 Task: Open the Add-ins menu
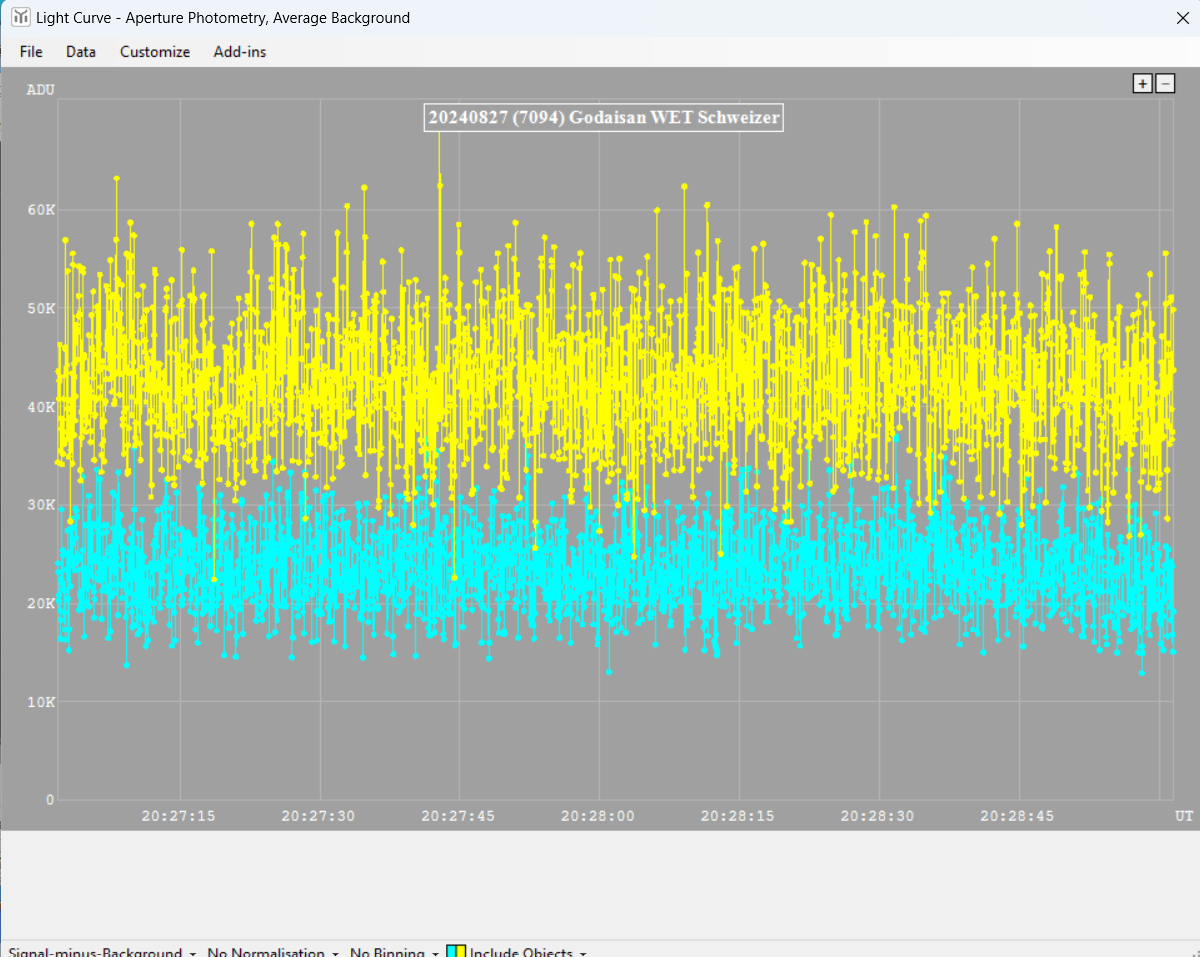pyautogui.click(x=240, y=51)
